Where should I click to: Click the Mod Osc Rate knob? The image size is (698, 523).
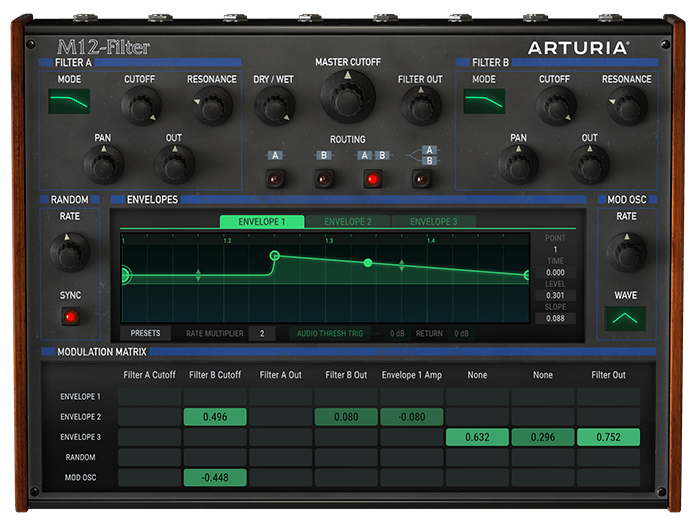click(626, 252)
